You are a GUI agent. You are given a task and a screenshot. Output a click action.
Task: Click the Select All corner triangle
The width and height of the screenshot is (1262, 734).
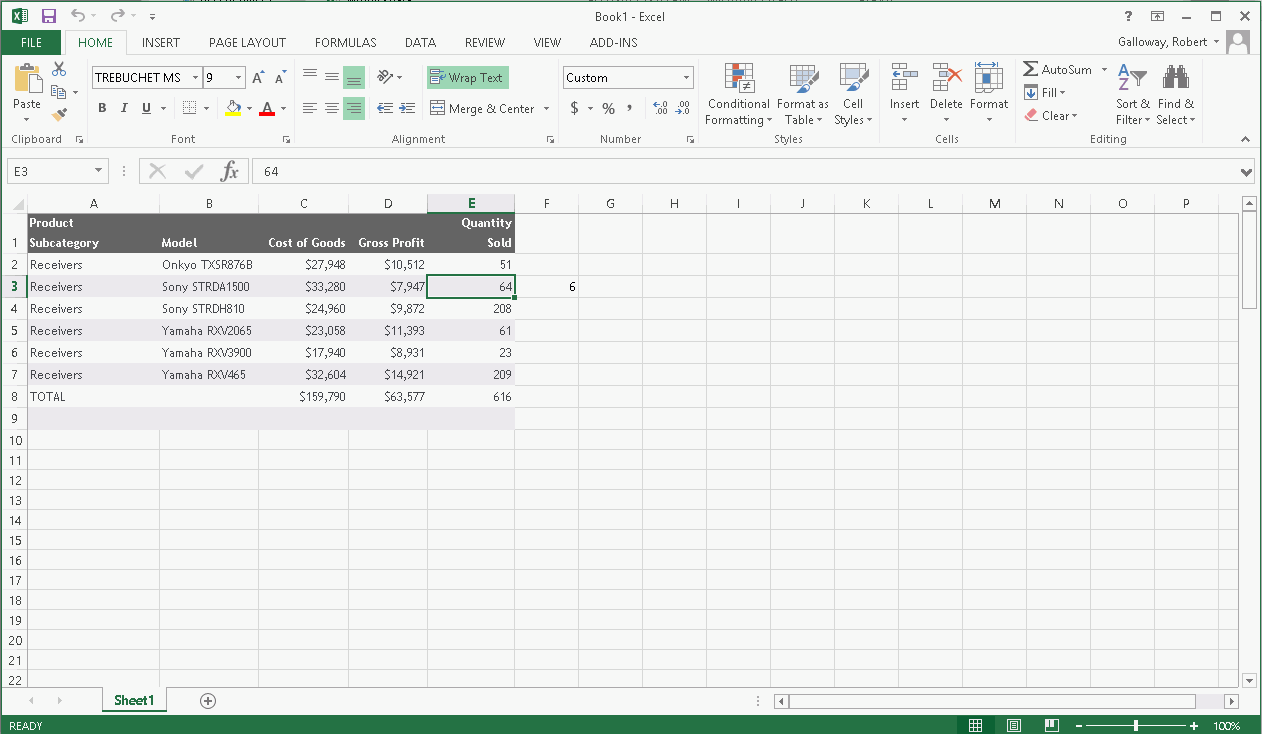click(x=17, y=204)
